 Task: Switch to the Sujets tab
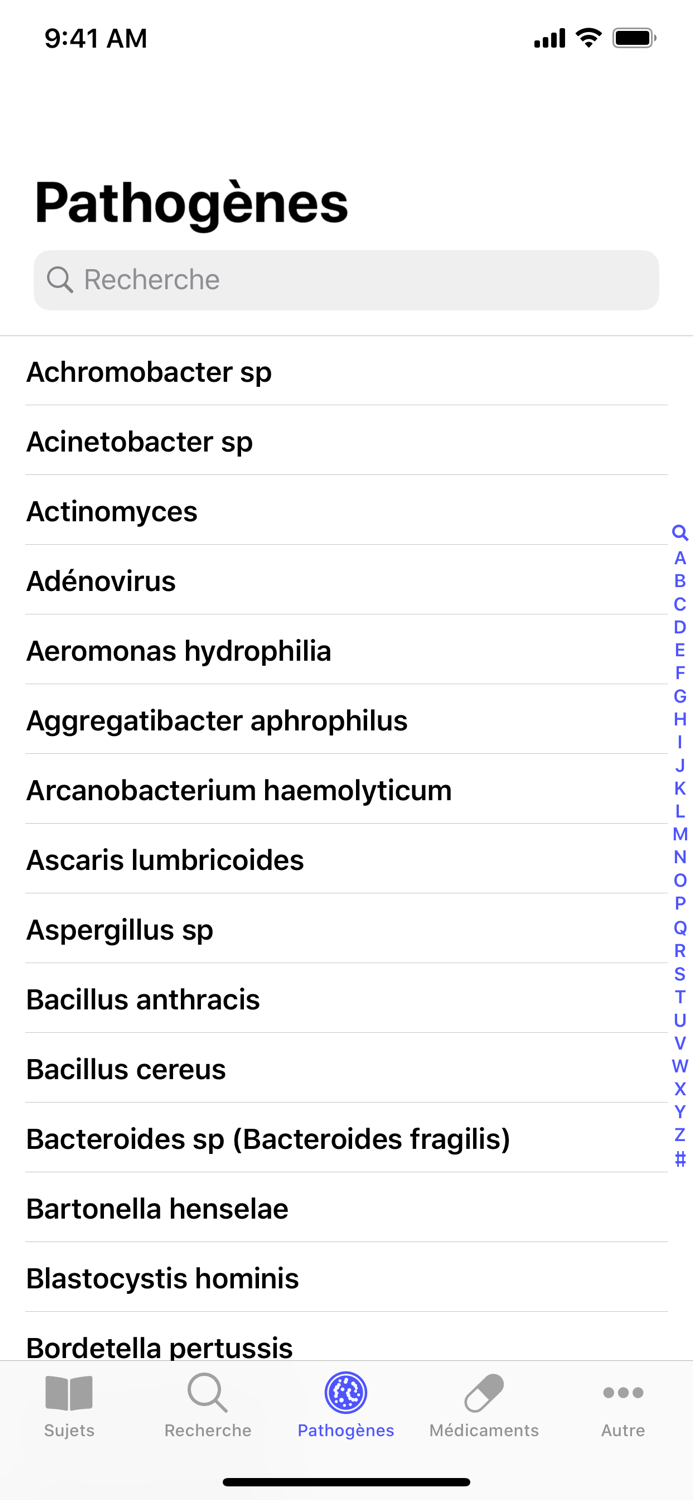pyautogui.click(x=68, y=1405)
